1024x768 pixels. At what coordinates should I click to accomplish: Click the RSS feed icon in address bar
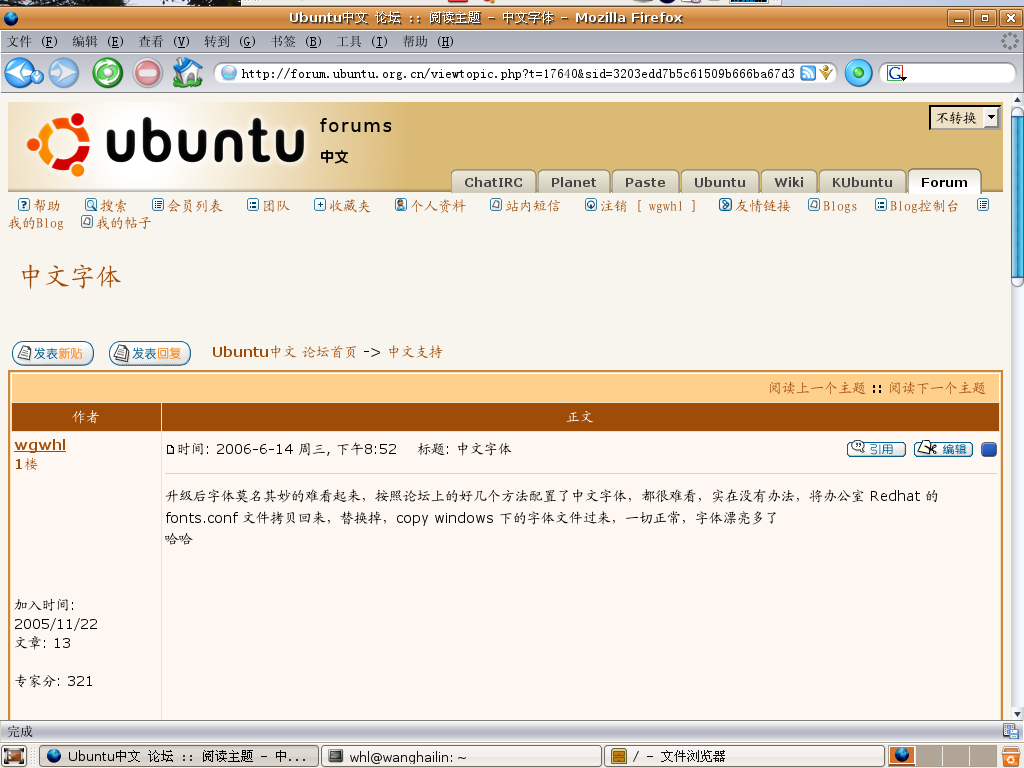[808, 73]
